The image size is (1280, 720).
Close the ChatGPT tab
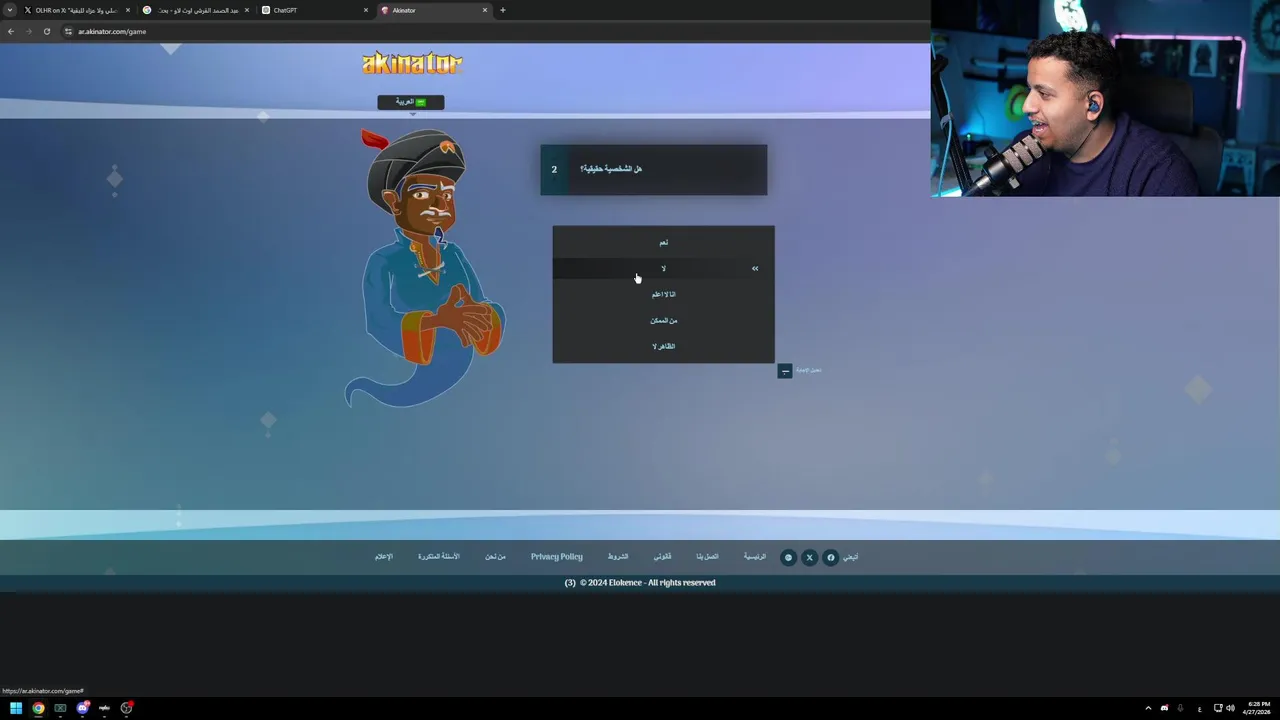click(365, 10)
